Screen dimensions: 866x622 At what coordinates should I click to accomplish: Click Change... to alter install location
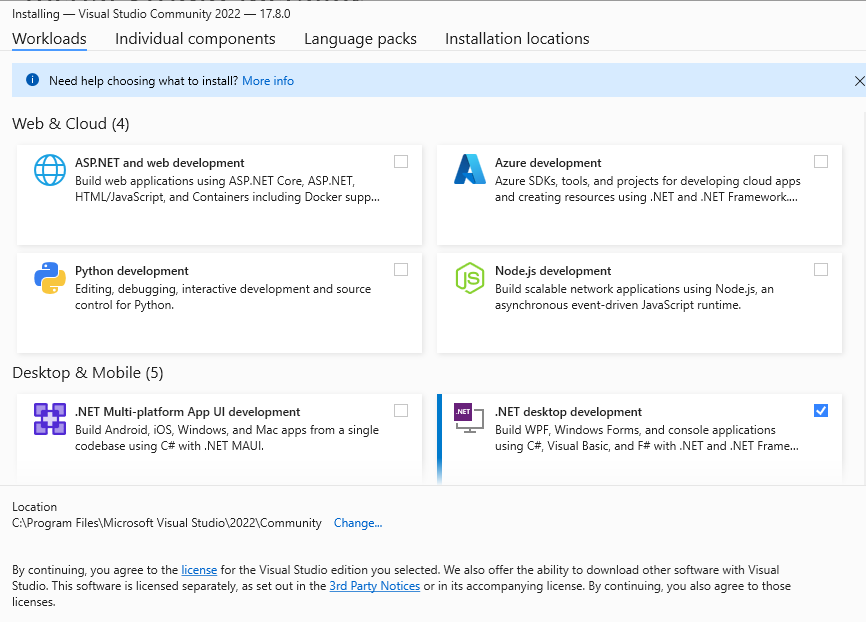(358, 523)
